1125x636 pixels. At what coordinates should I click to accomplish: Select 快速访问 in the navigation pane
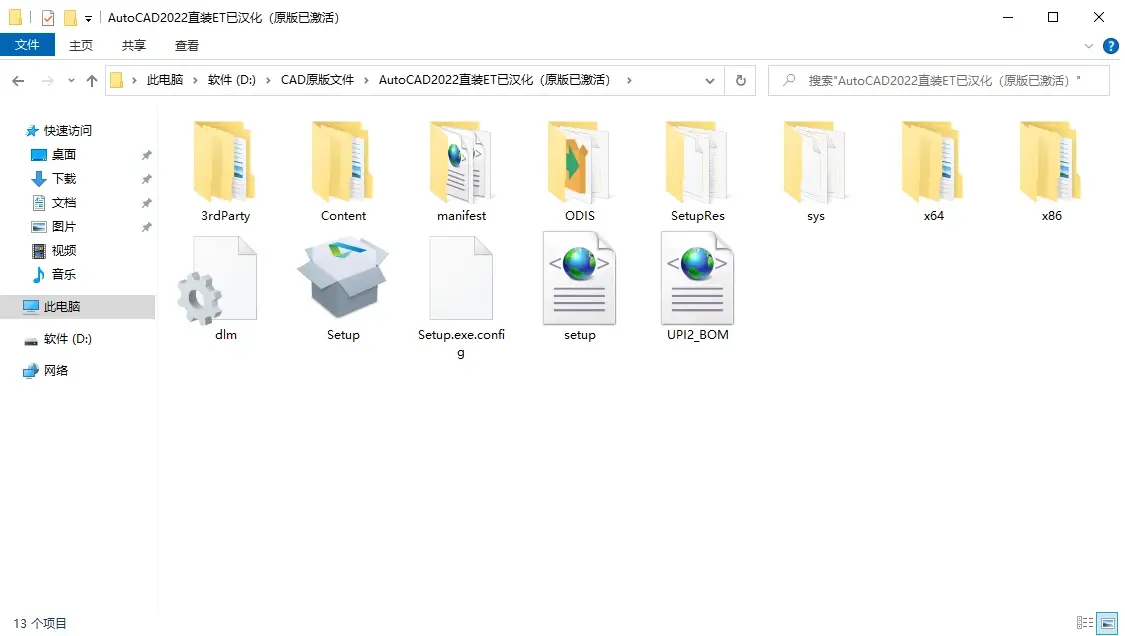click(68, 131)
